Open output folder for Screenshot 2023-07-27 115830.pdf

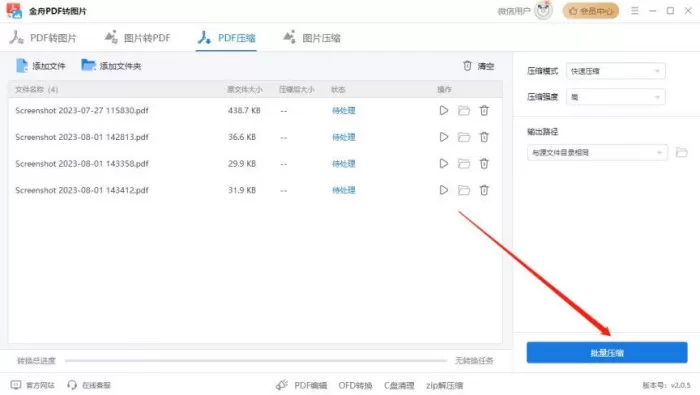click(x=464, y=110)
